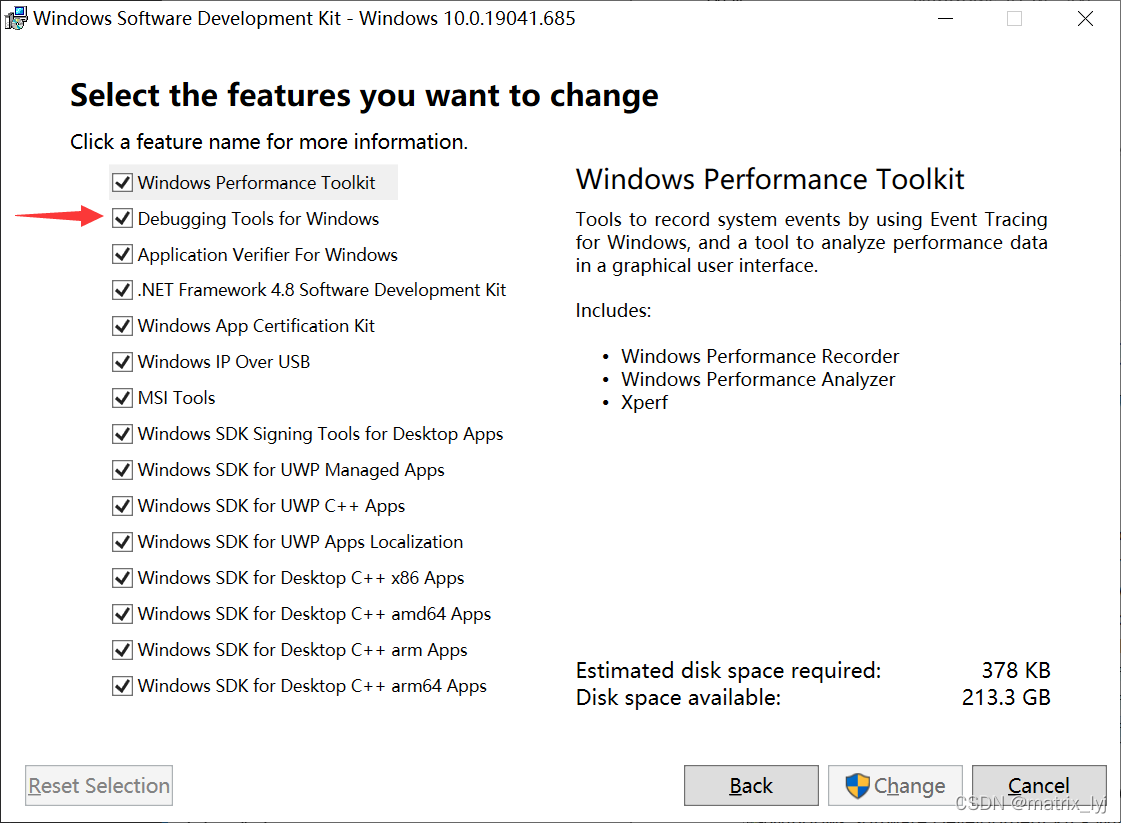Uncheck the SDK for Desktop C++ arm Apps checkbox
Screen dimensions: 1121x823
[122, 649]
